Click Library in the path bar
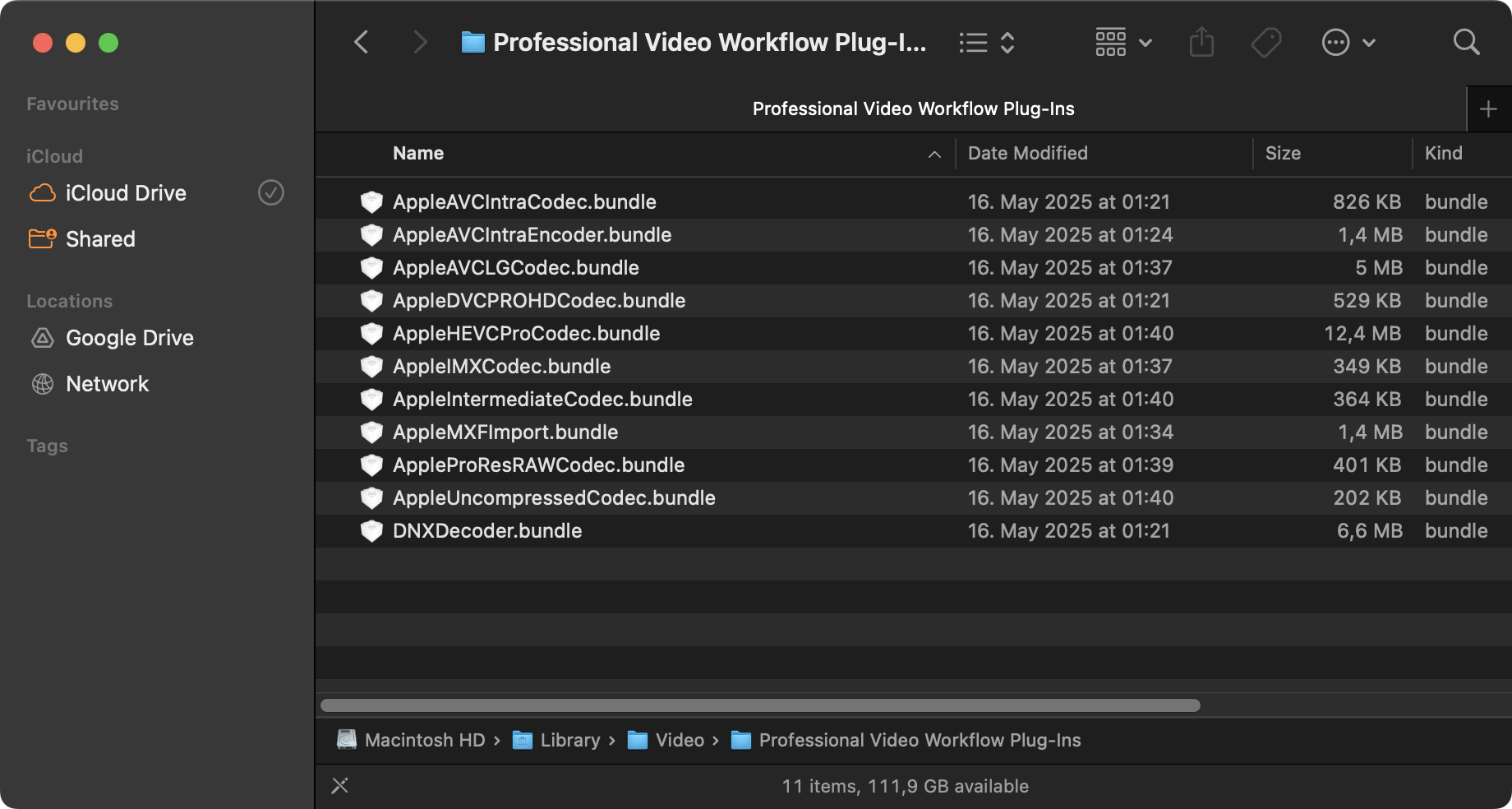Viewport: 1512px width, 809px height. click(x=556, y=740)
